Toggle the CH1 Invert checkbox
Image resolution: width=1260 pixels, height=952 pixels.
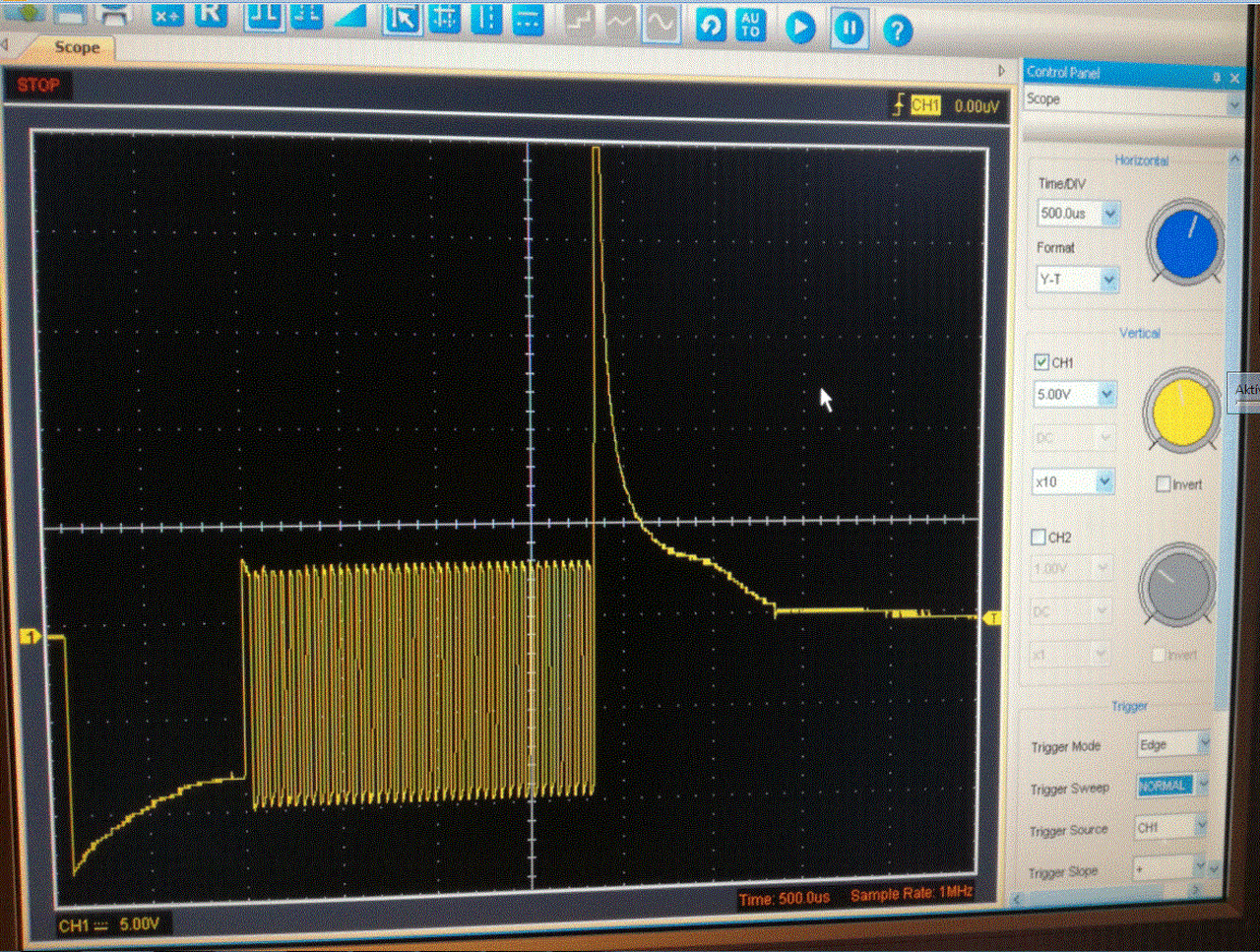click(1164, 483)
